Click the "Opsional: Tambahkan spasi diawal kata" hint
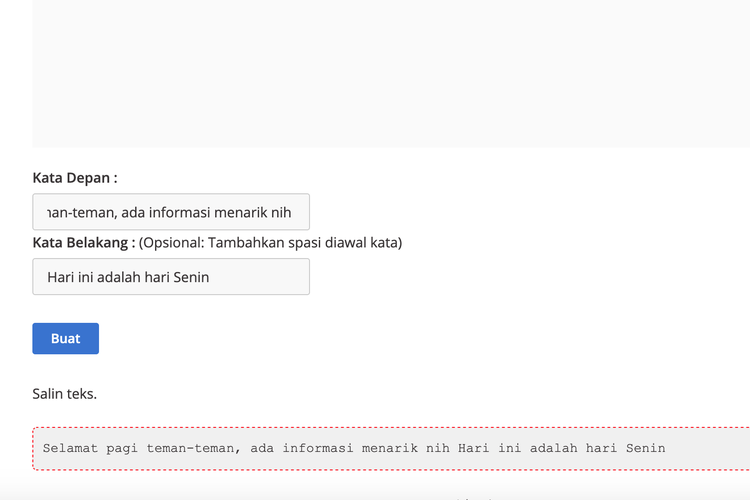The image size is (750, 500). pyautogui.click(x=270, y=242)
